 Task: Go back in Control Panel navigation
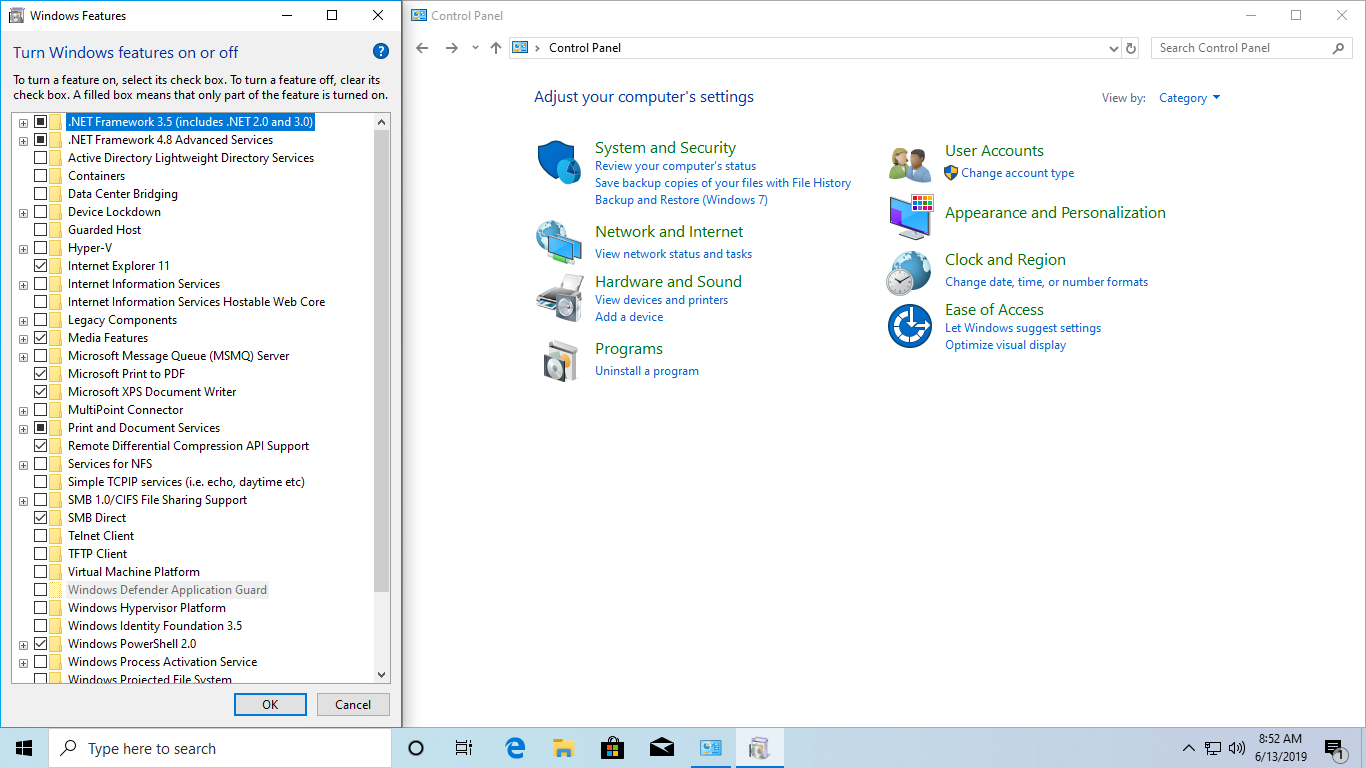(x=422, y=48)
